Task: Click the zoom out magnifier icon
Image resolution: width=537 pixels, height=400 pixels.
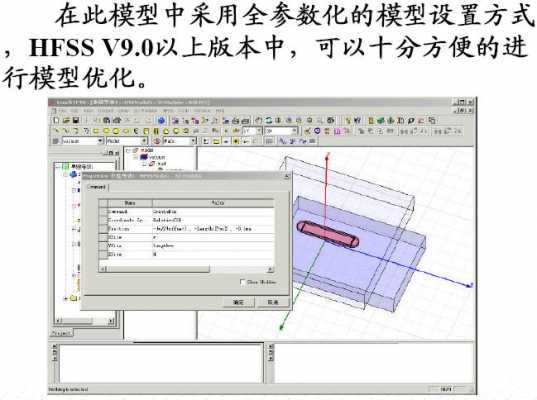Action: click(299, 120)
